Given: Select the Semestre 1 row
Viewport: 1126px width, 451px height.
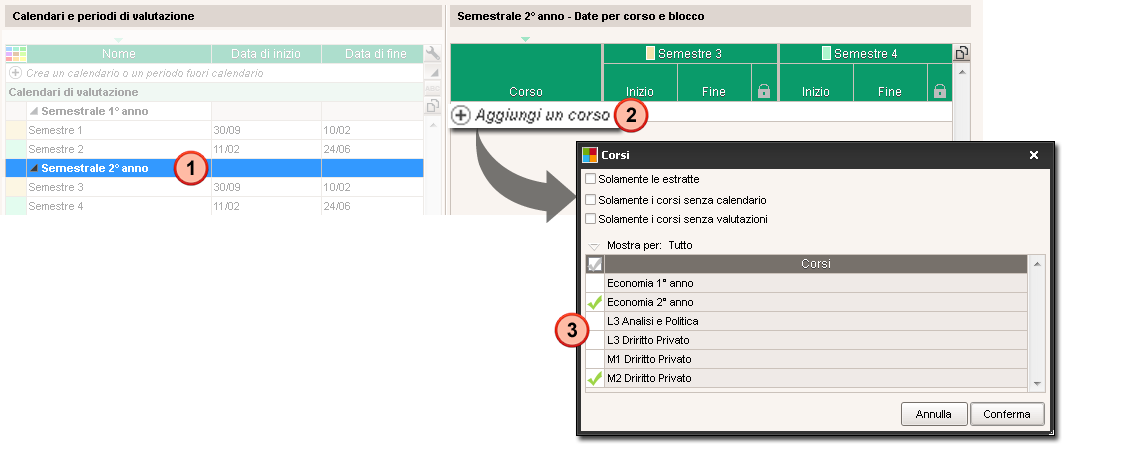Looking at the screenshot, I should click(x=214, y=130).
